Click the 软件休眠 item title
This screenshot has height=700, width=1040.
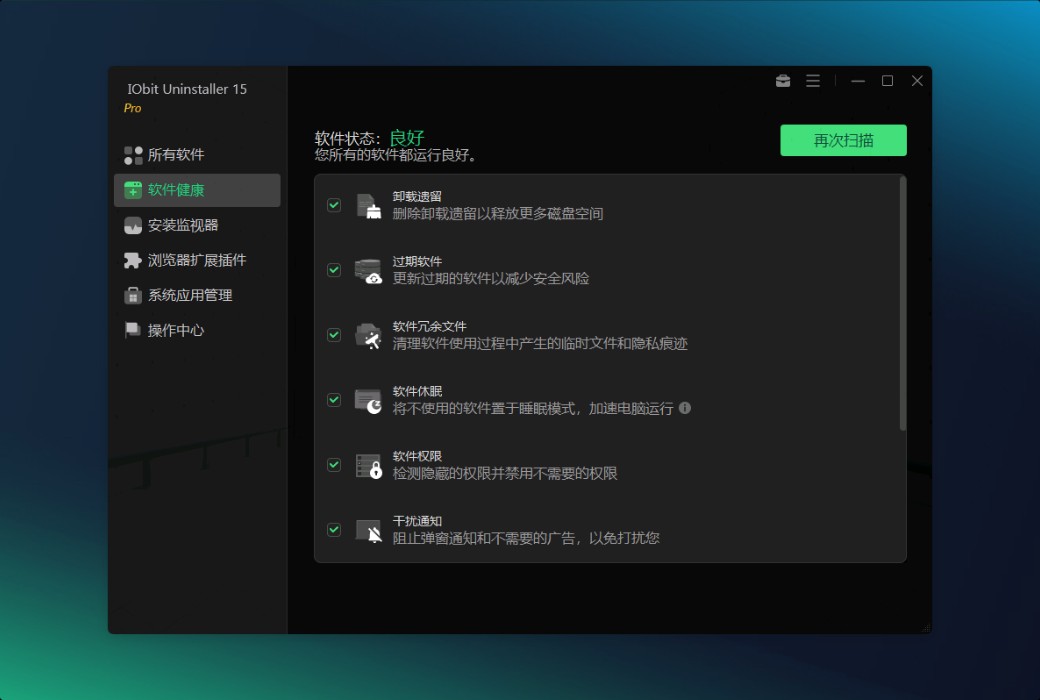click(417, 391)
